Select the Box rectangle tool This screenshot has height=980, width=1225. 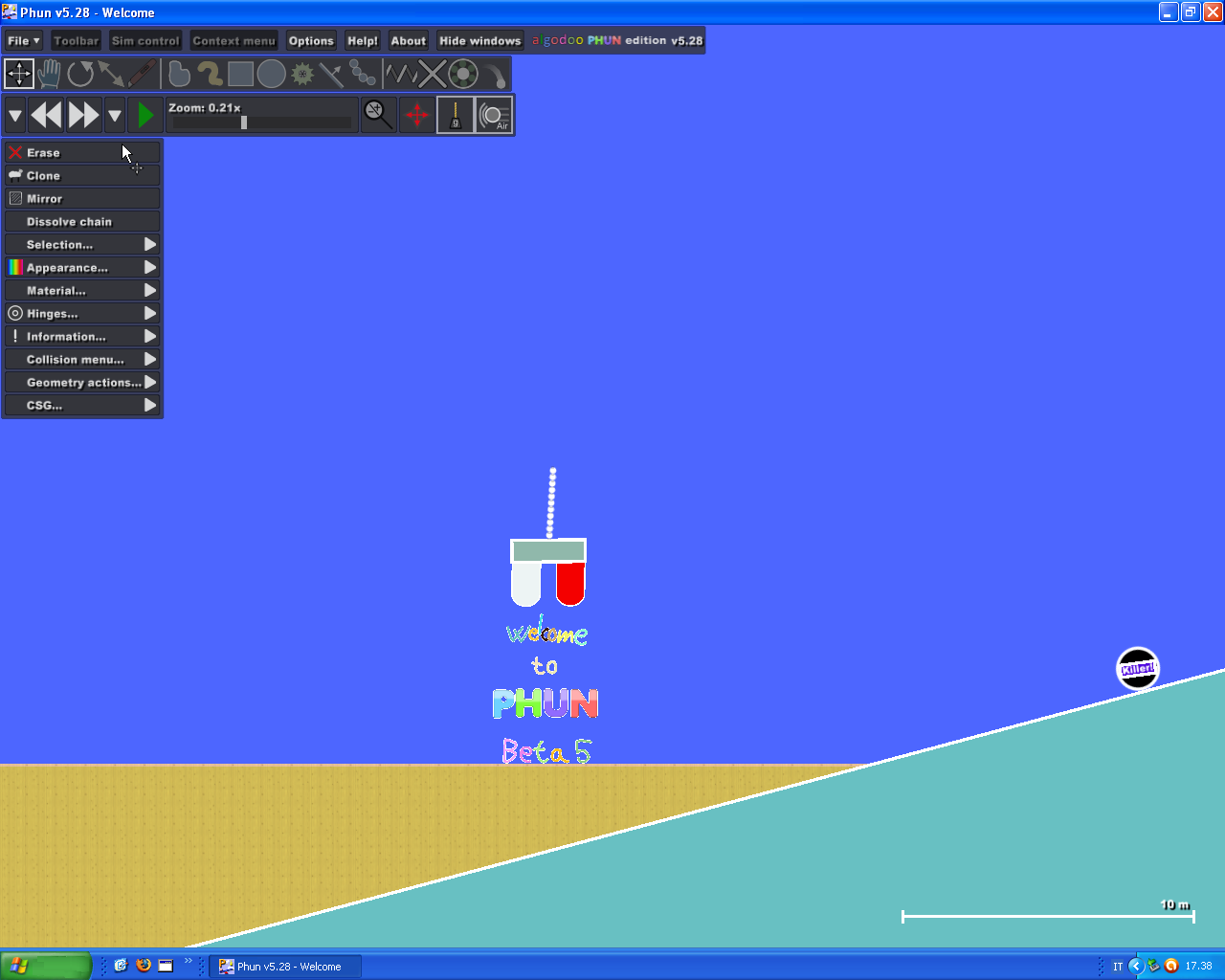(x=240, y=74)
